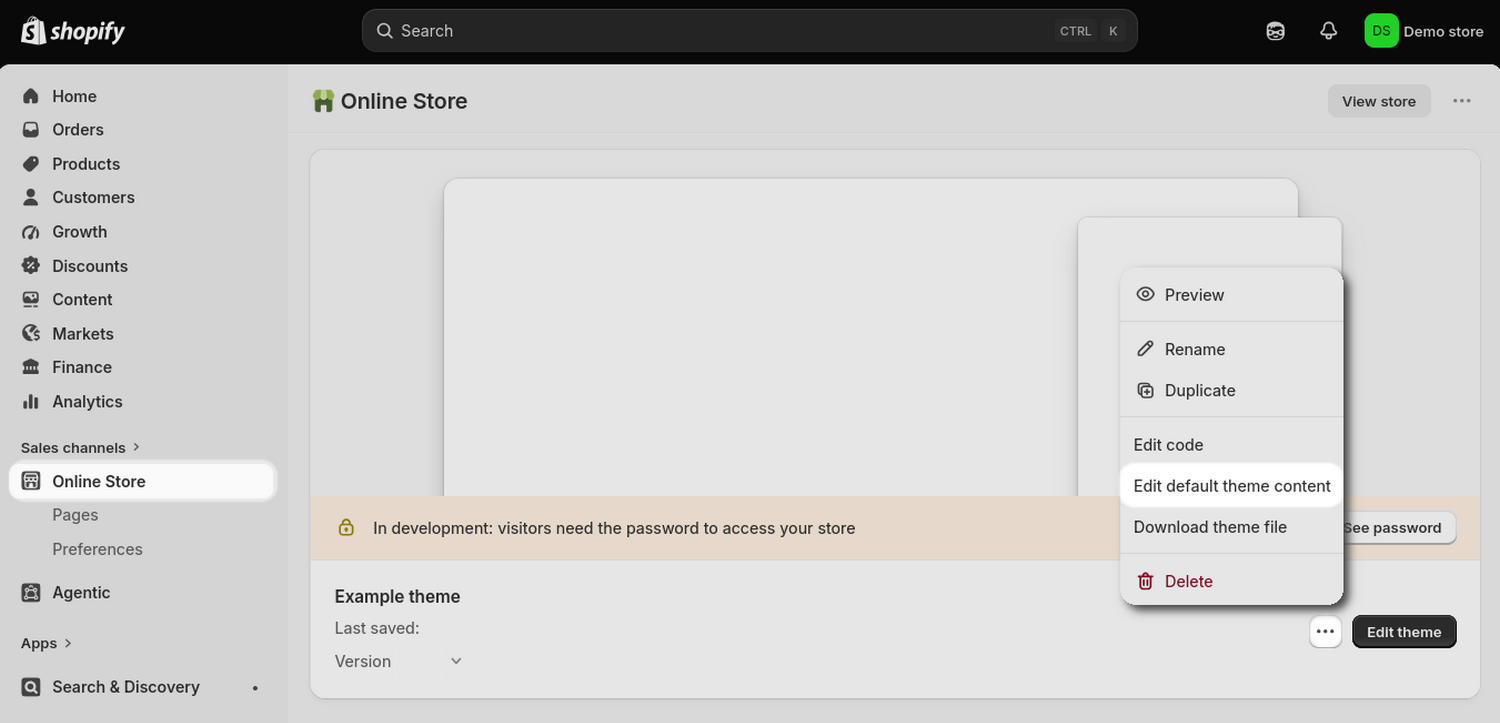Click the Demo store account name

pos(1443,31)
